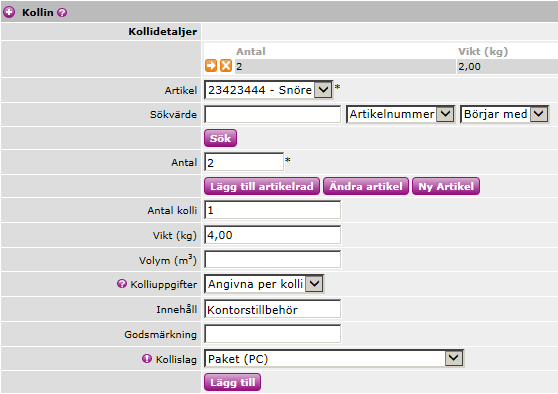558x394 pixels.
Task: Open the Artikel dropdown showing Snöre
Action: click(x=268, y=90)
